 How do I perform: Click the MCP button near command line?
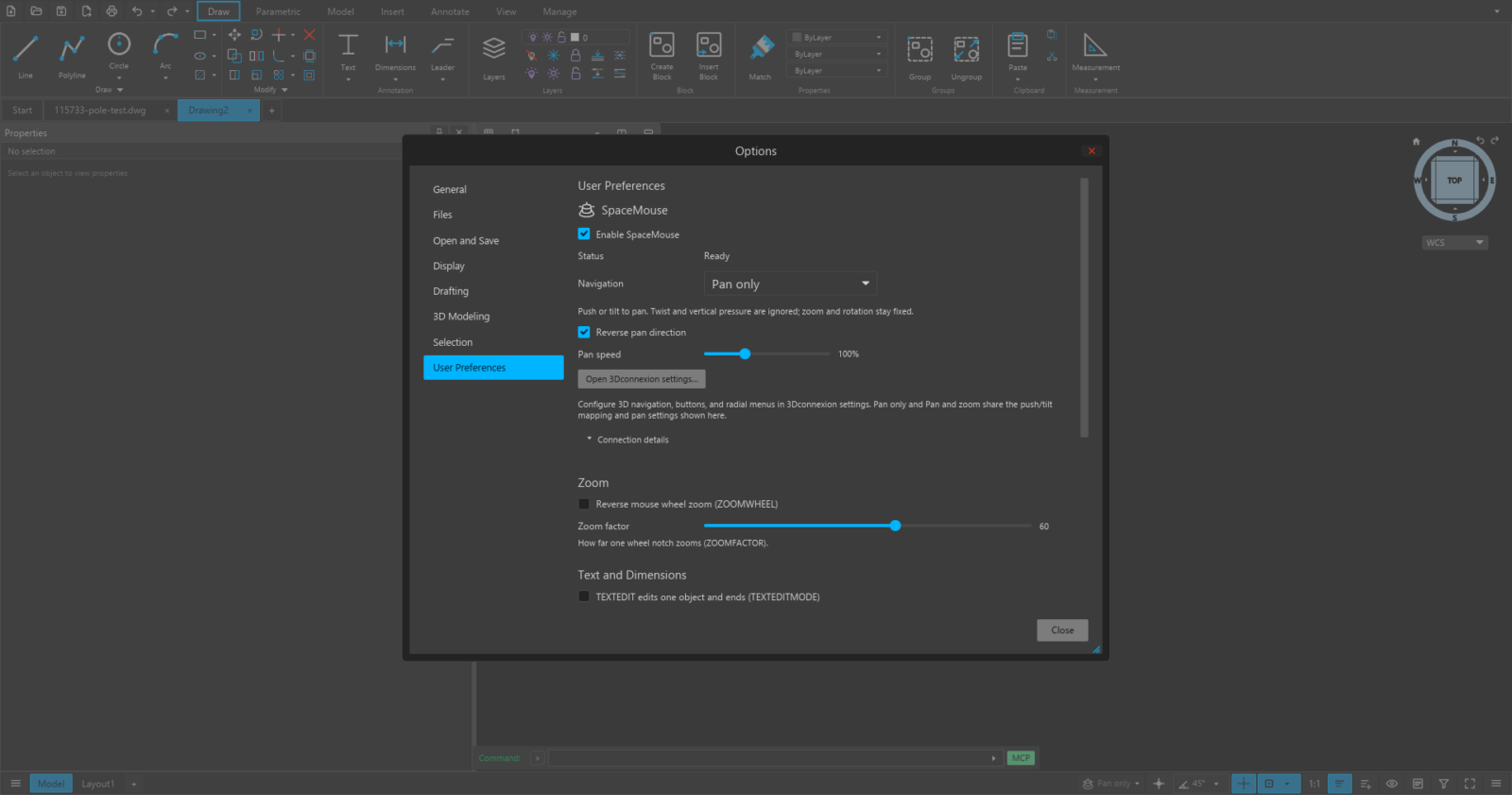pos(1021,758)
